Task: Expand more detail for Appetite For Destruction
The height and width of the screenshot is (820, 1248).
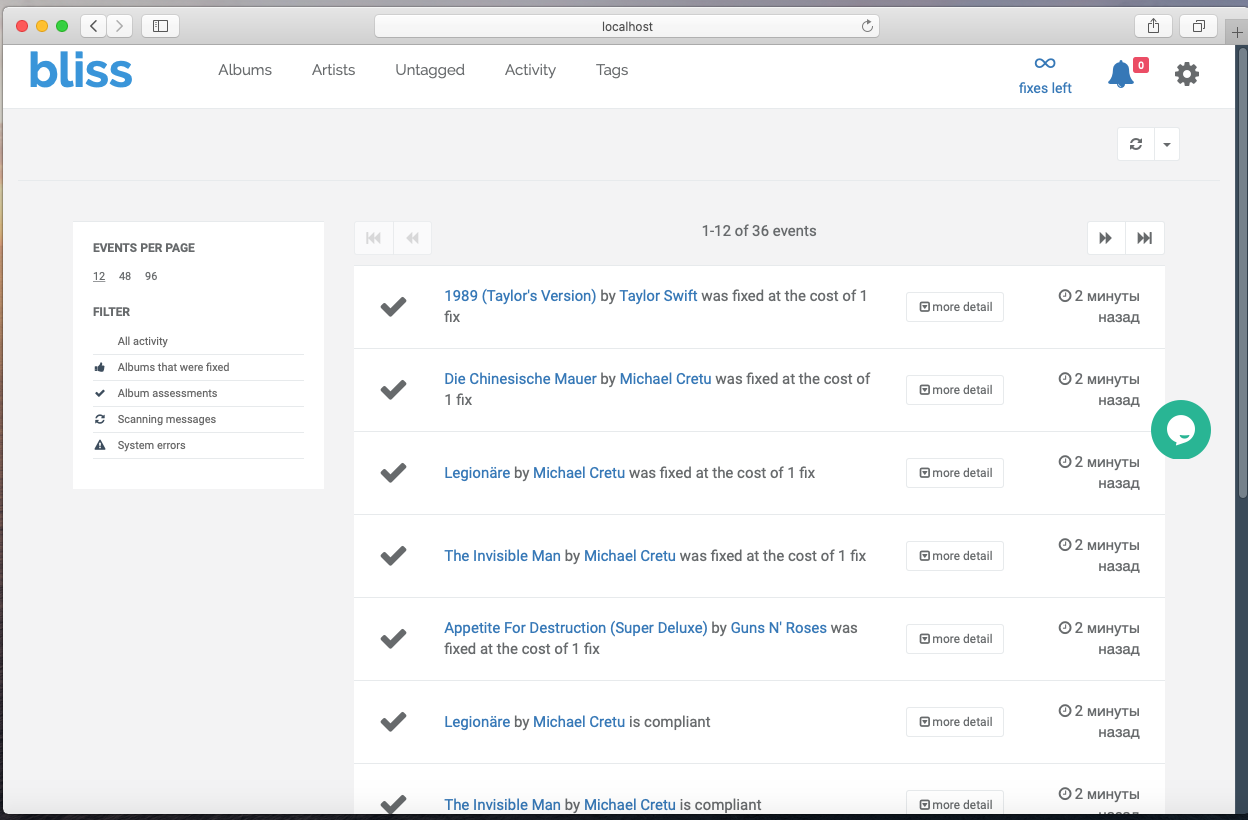Action: (x=955, y=639)
